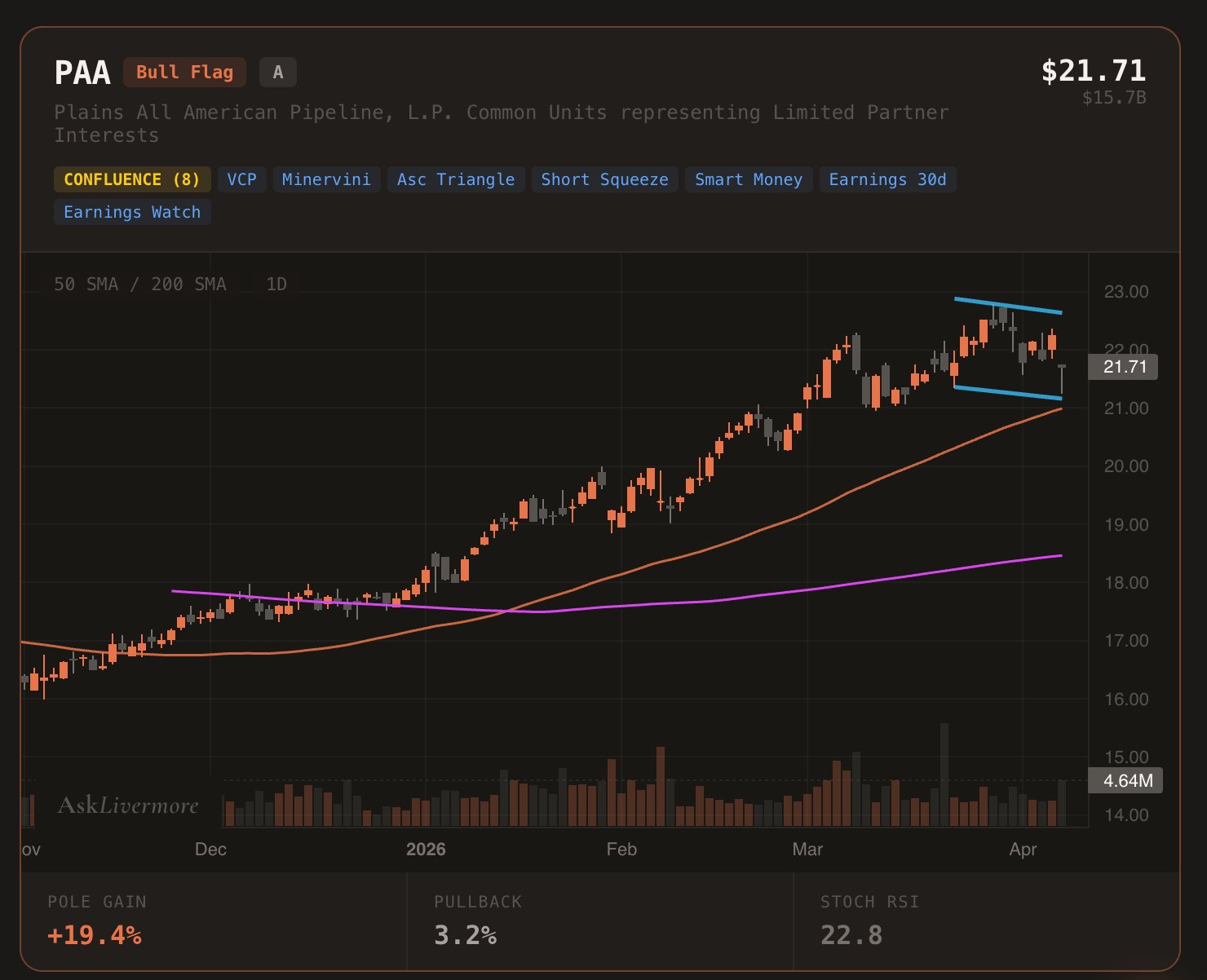Expand the Earnings 30d tag
The width and height of the screenshot is (1207, 980).
point(888,179)
